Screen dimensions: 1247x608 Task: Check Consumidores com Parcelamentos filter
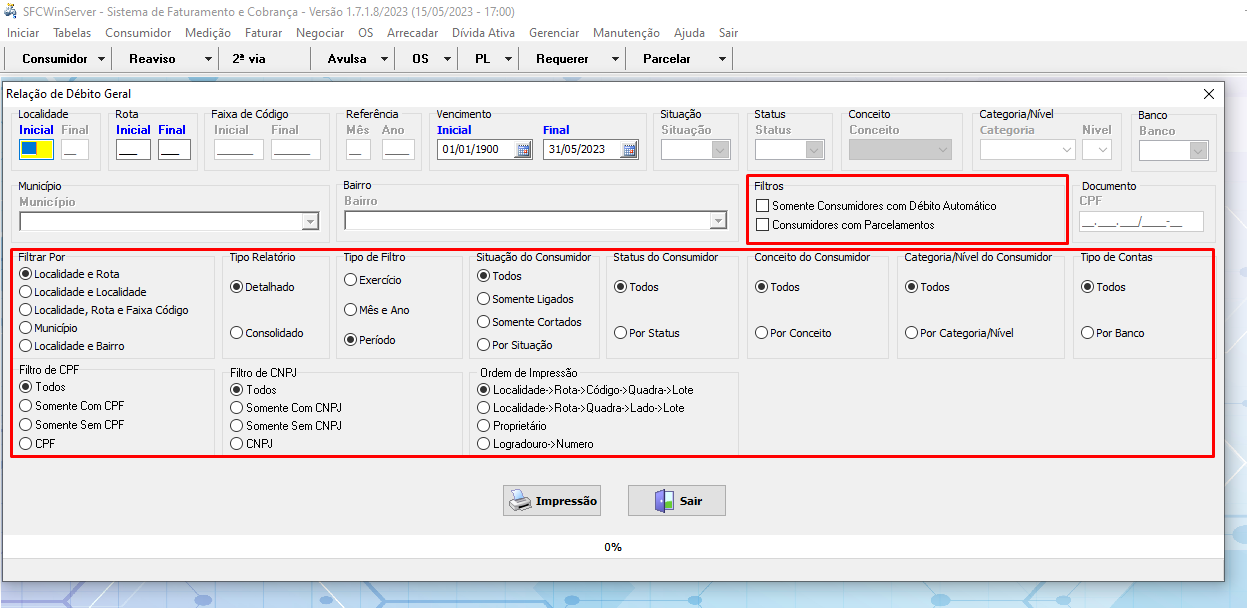pyautogui.click(x=763, y=225)
